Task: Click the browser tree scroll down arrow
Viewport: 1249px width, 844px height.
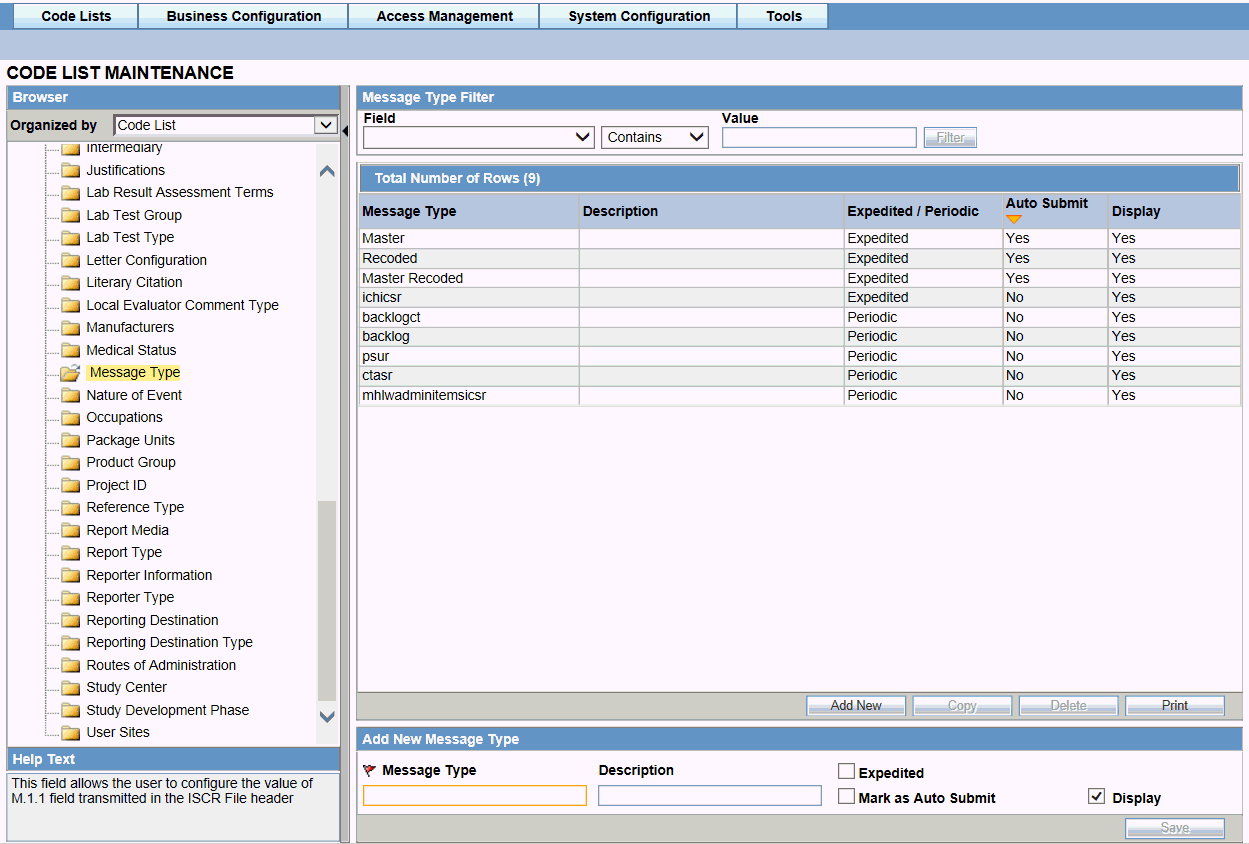Action: [x=327, y=716]
